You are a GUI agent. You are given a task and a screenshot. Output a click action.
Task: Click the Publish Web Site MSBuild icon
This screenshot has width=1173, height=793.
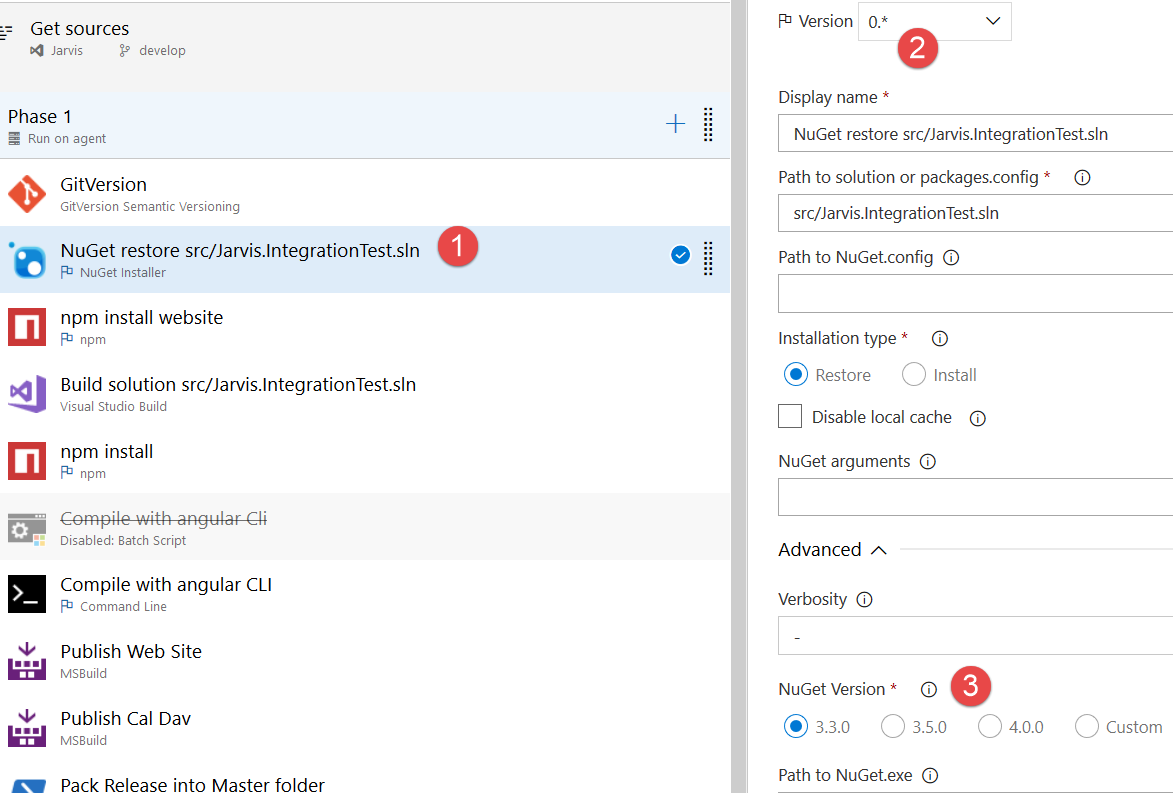pyautogui.click(x=27, y=661)
